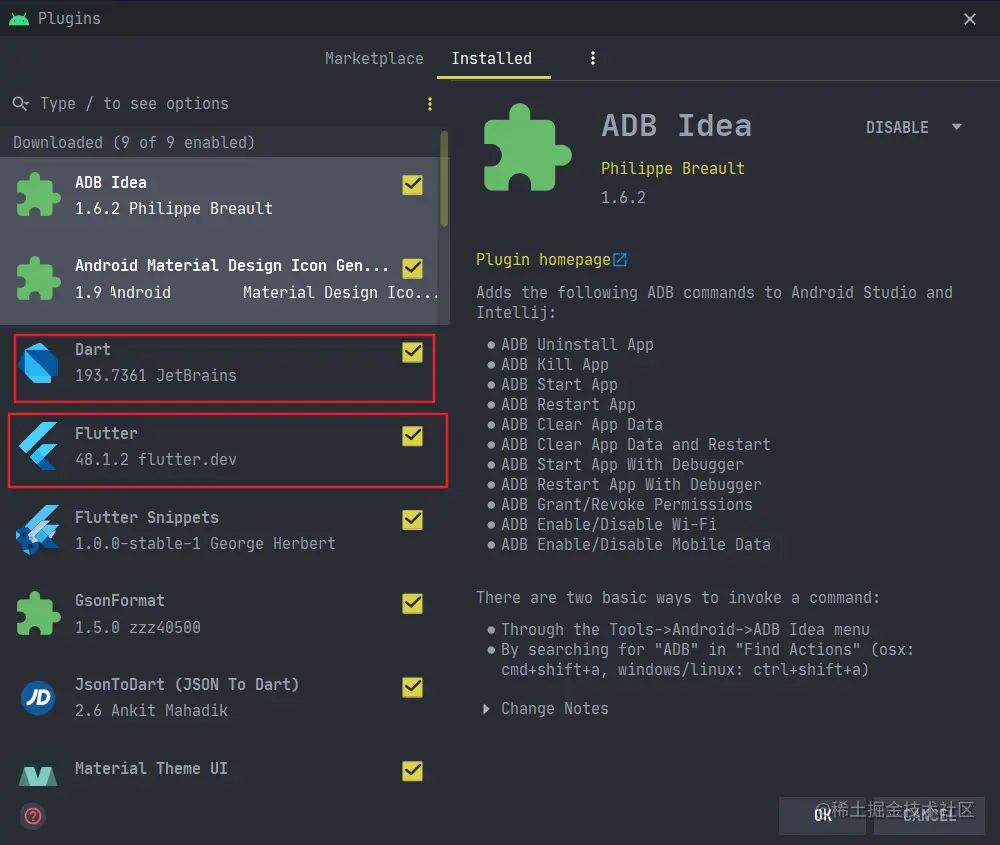This screenshot has height=845, width=1000.
Task: Switch to the Marketplace tab
Action: click(x=374, y=58)
